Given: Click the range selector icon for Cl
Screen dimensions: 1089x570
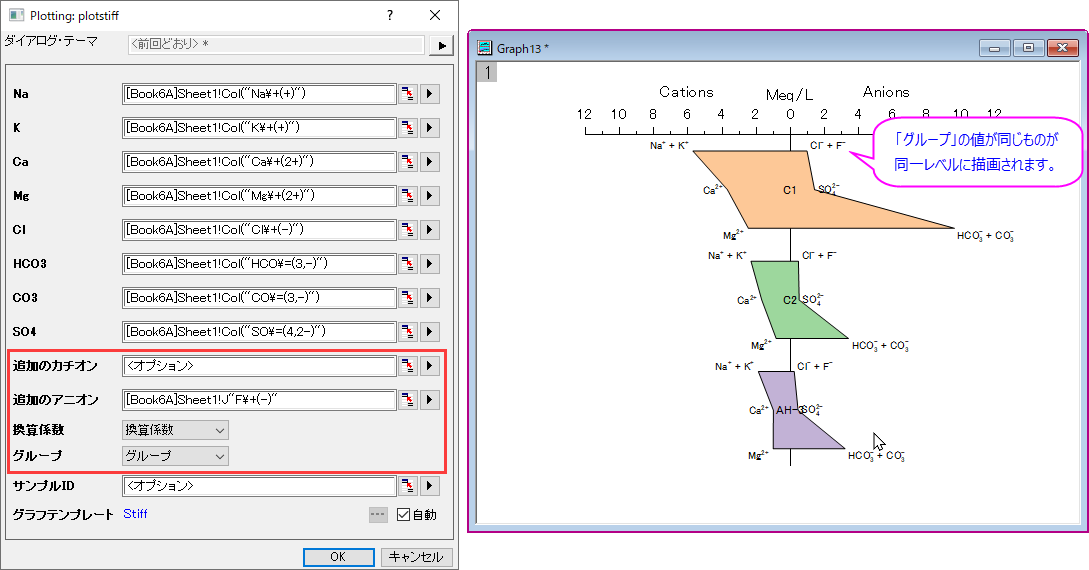Looking at the screenshot, I should (408, 230).
